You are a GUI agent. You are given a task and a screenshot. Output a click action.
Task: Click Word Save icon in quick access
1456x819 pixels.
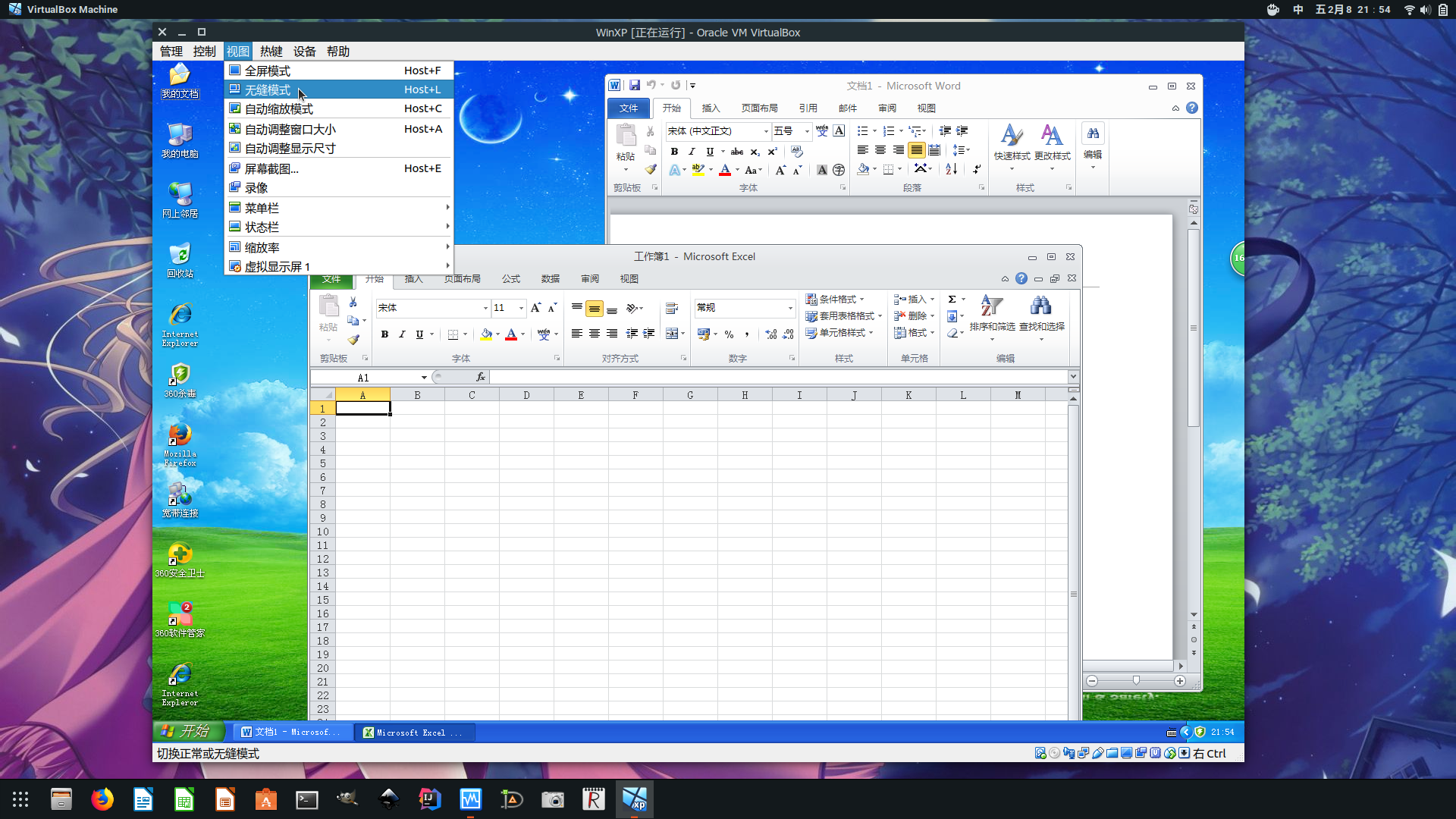(635, 86)
